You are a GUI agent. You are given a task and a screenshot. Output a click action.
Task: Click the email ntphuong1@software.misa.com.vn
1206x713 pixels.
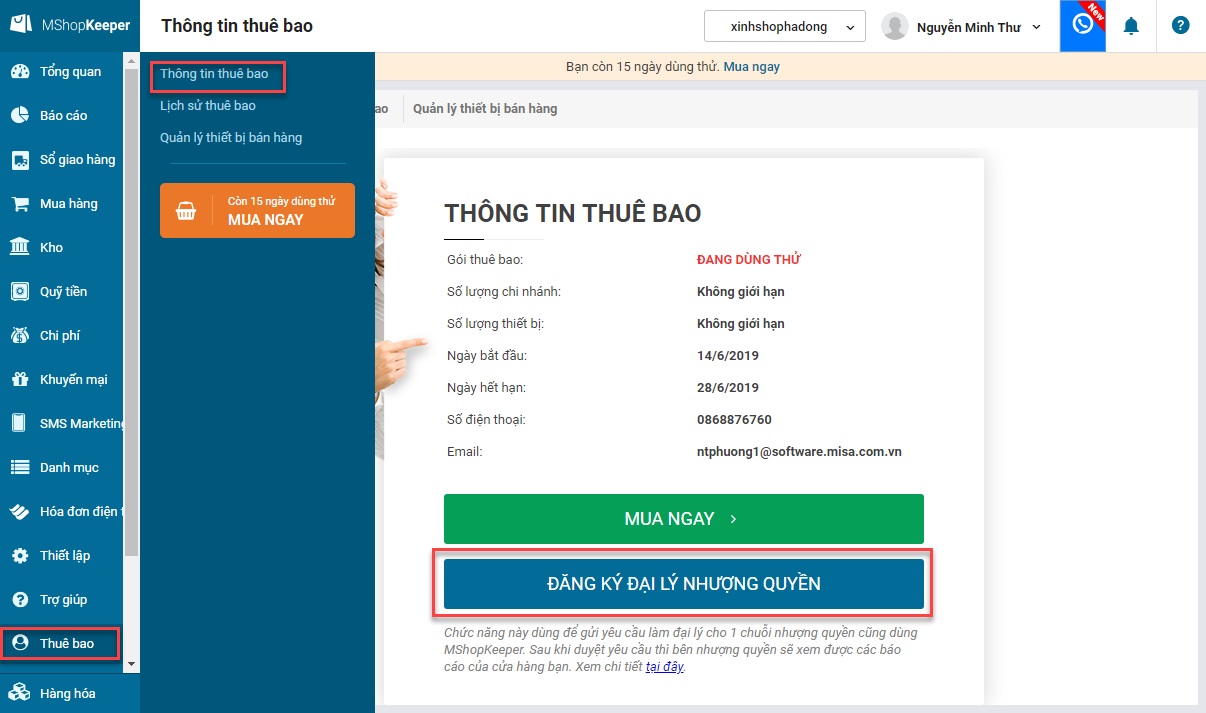coord(799,452)
